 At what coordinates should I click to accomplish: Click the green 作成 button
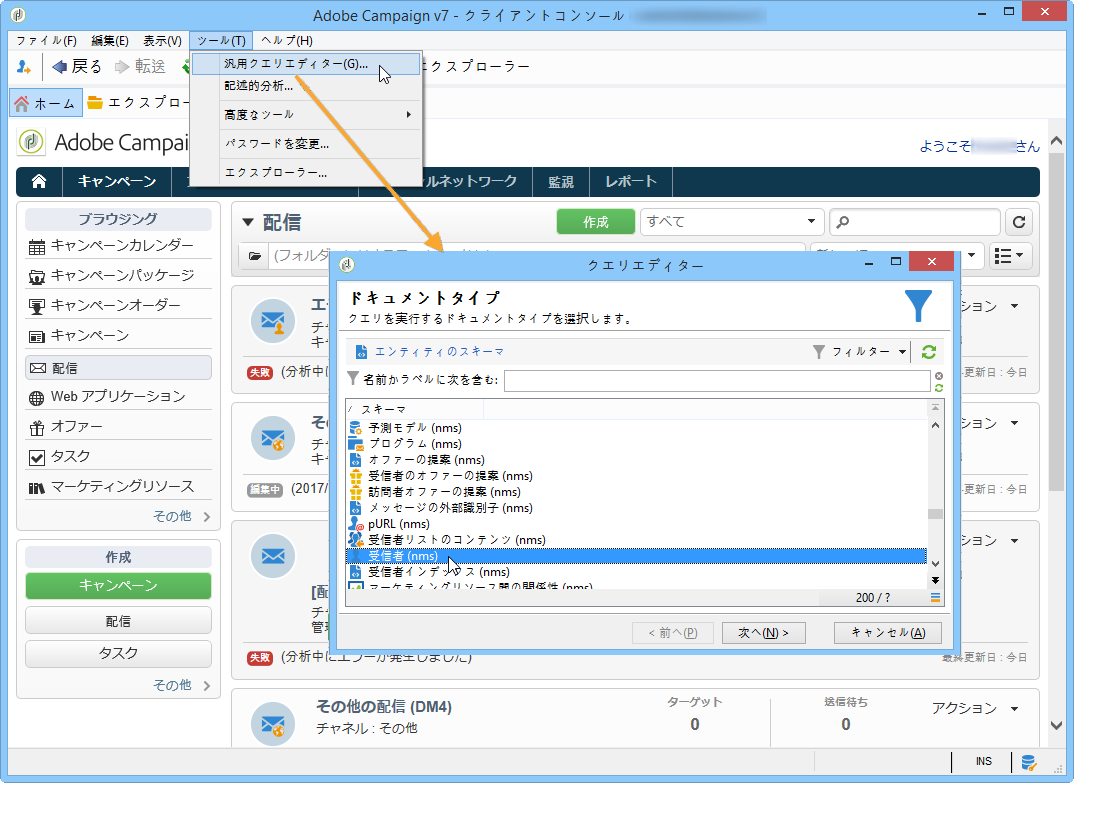pyautogui.click(x=596, y=222)
